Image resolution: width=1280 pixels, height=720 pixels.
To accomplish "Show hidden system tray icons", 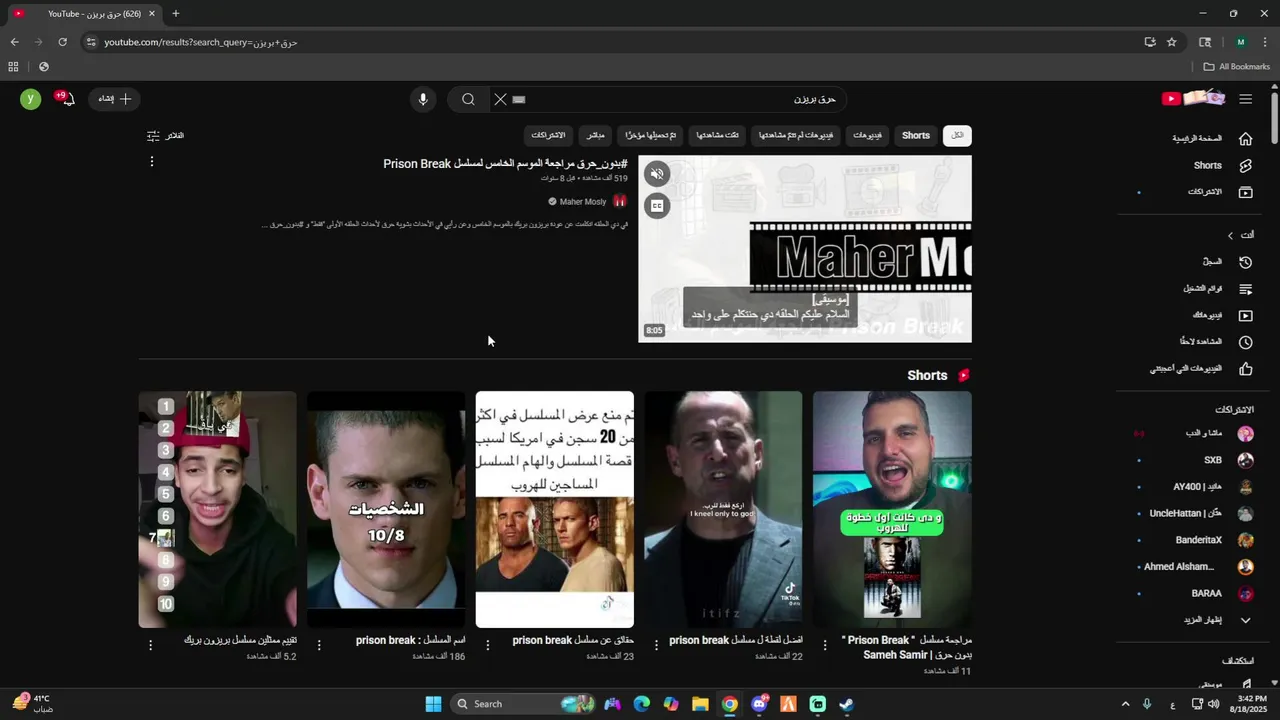I will [x=1125, y=704].
